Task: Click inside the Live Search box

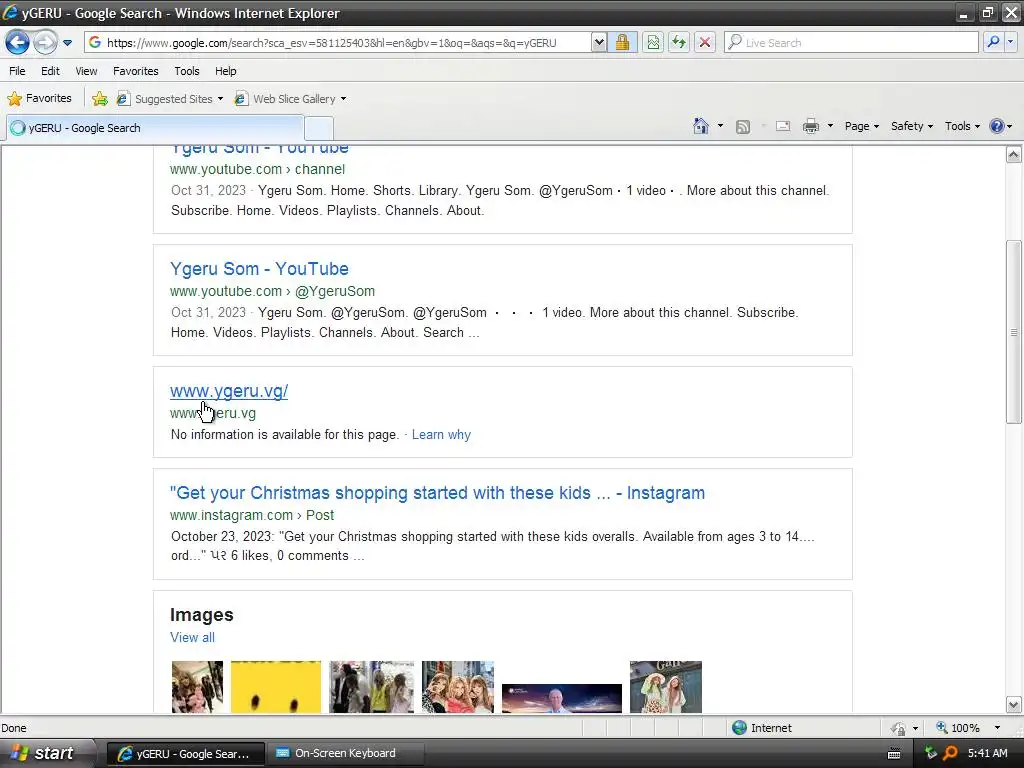Action: click(852, 43)
